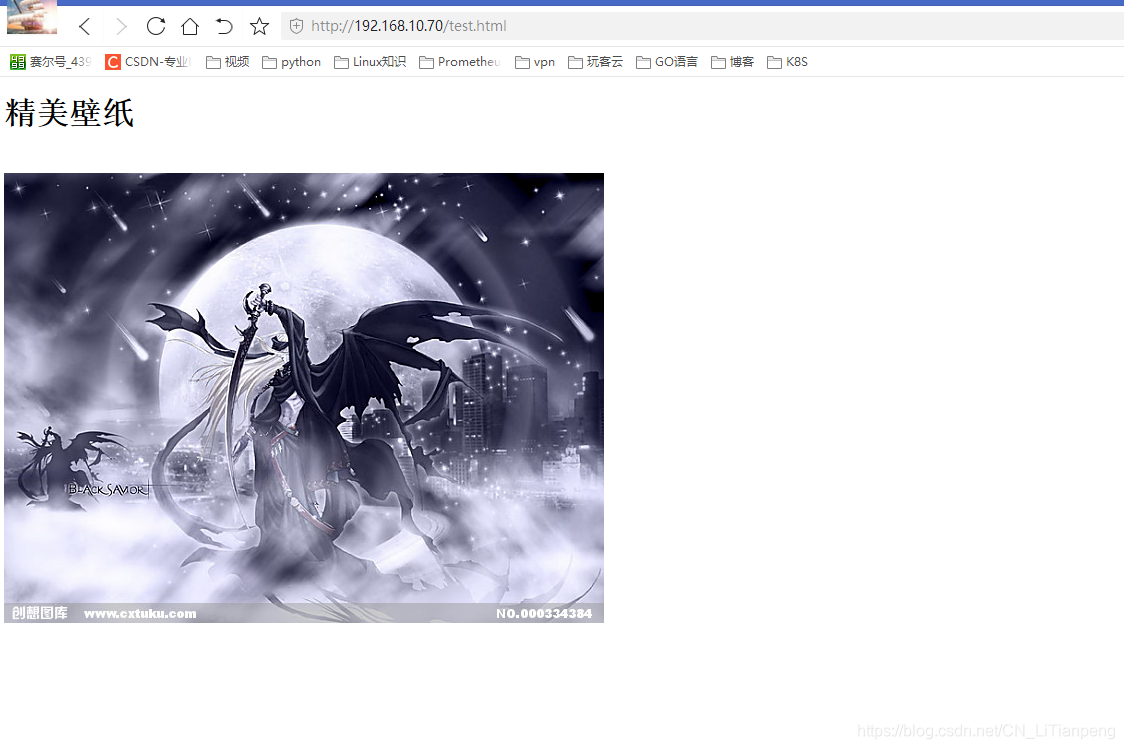Click the undo/restore closed page icon
Viewport: 1124px width, 749px height.
click(224, 27)
